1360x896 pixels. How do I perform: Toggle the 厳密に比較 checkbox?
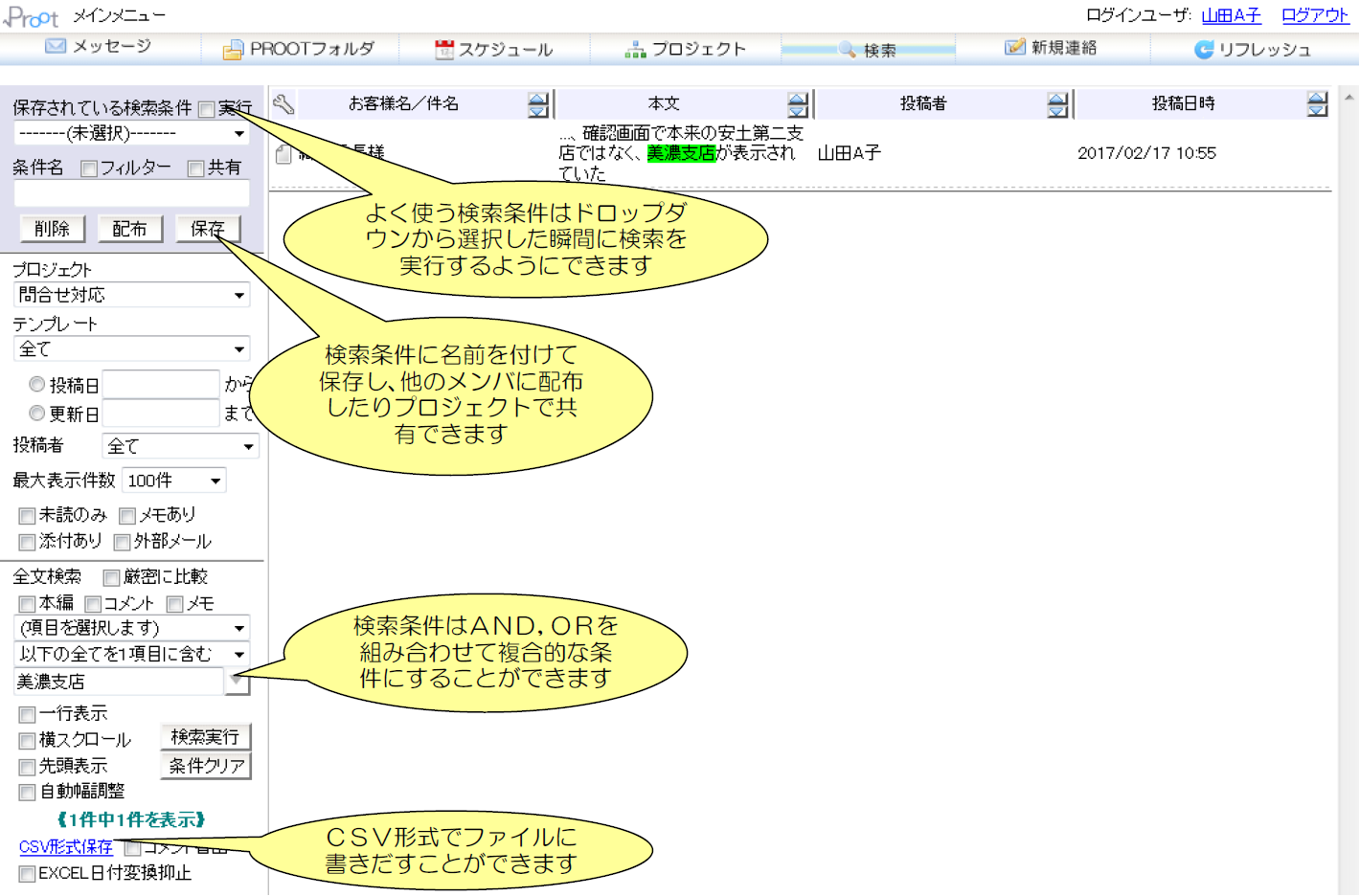[x=111, y=577]
